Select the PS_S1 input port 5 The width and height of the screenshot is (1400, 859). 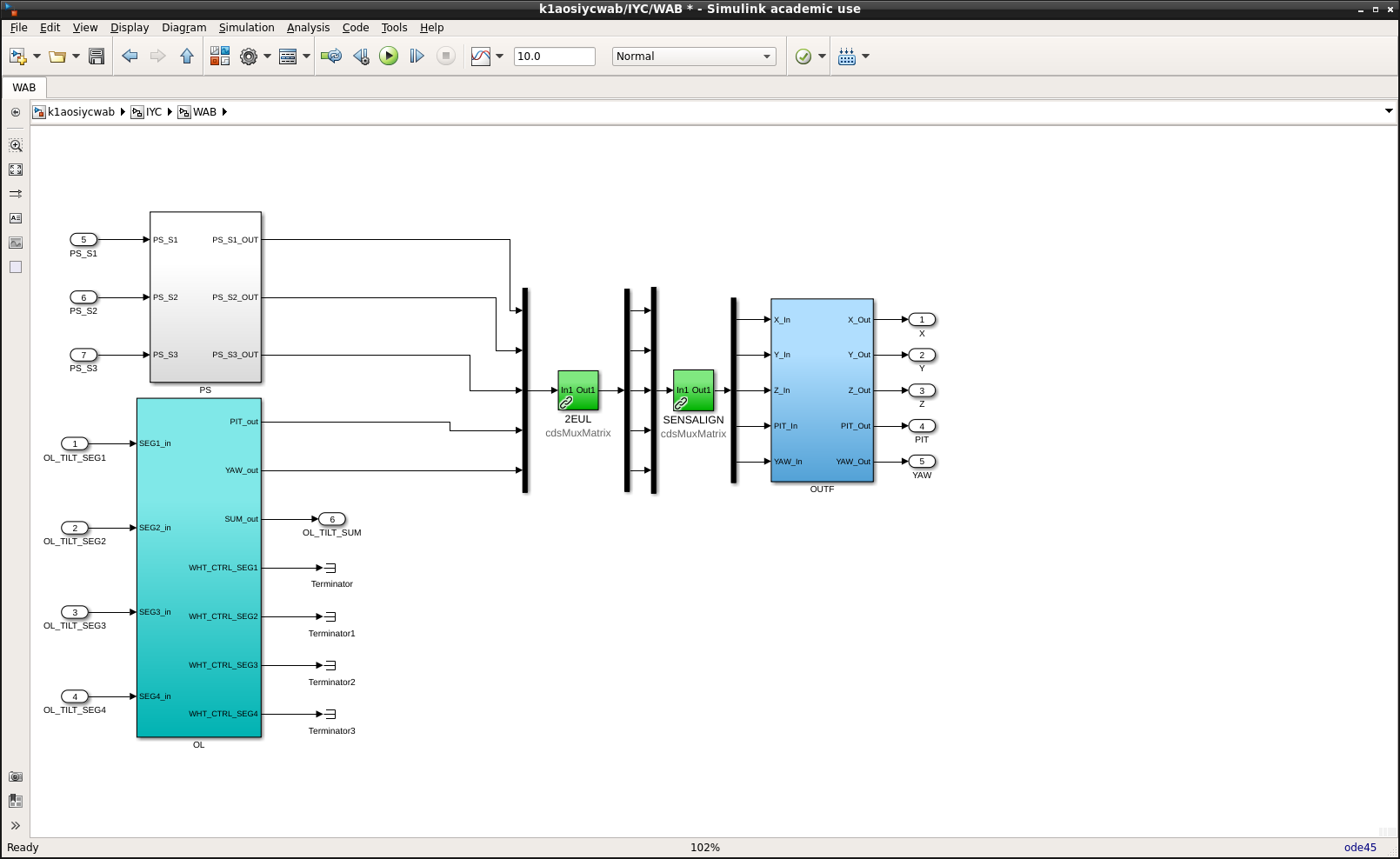click(x=83, y=240)
